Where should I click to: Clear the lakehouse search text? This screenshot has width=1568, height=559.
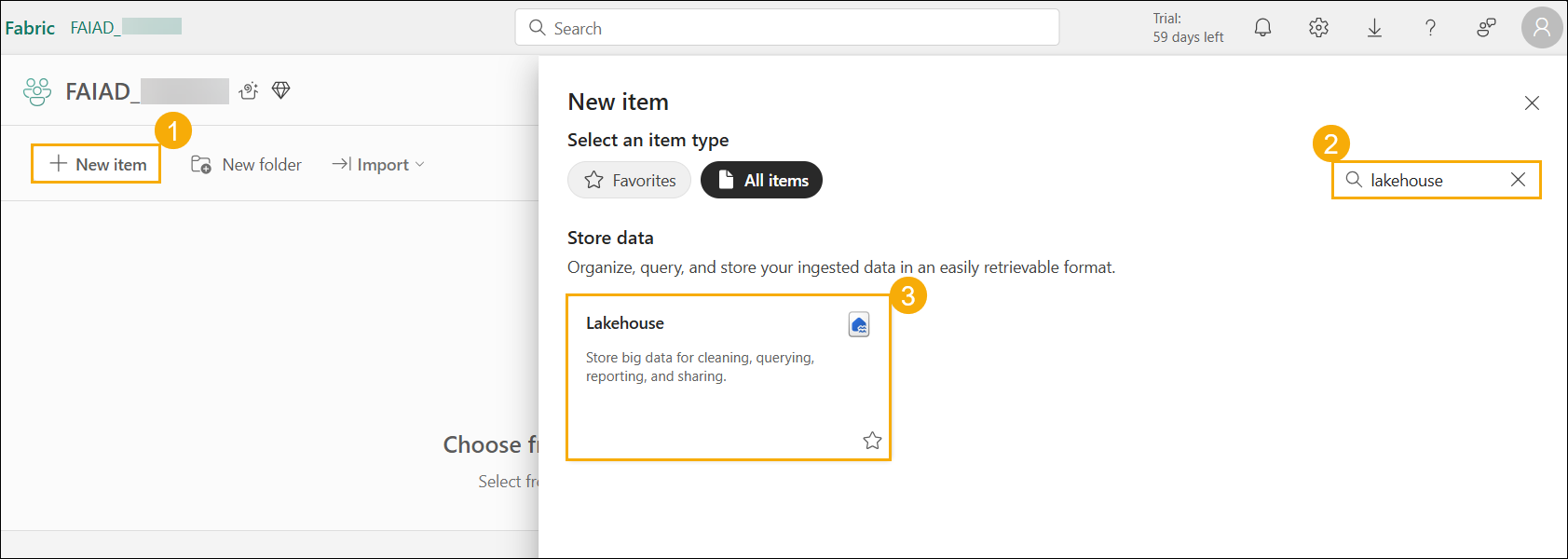point(1518,180)
